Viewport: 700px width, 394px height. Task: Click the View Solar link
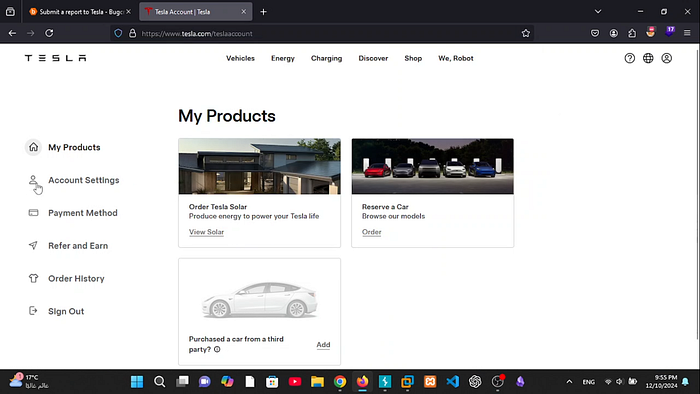(x=206, y=232)
